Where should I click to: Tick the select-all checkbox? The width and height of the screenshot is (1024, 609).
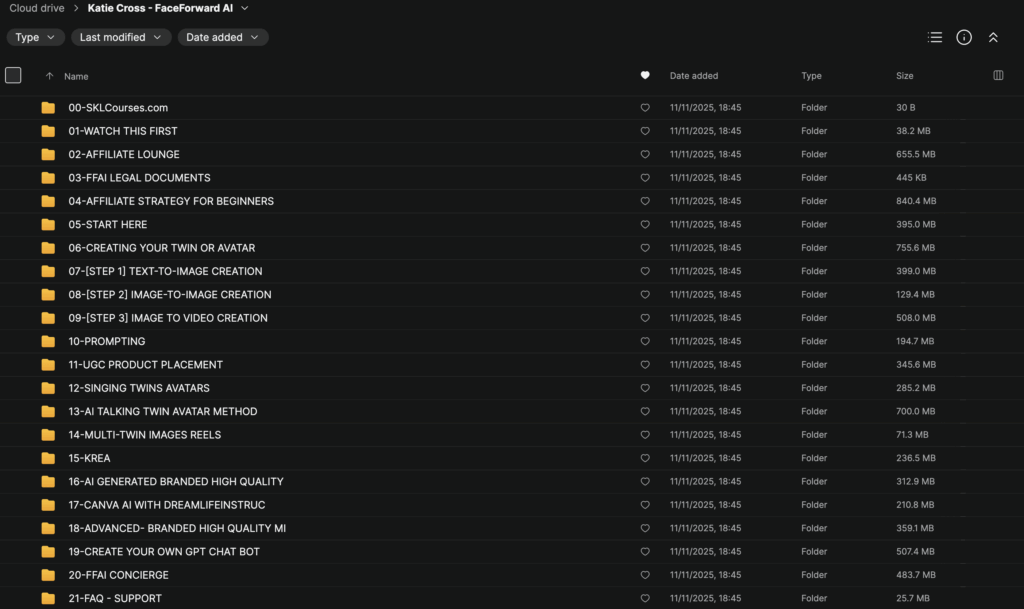[13, 75]
